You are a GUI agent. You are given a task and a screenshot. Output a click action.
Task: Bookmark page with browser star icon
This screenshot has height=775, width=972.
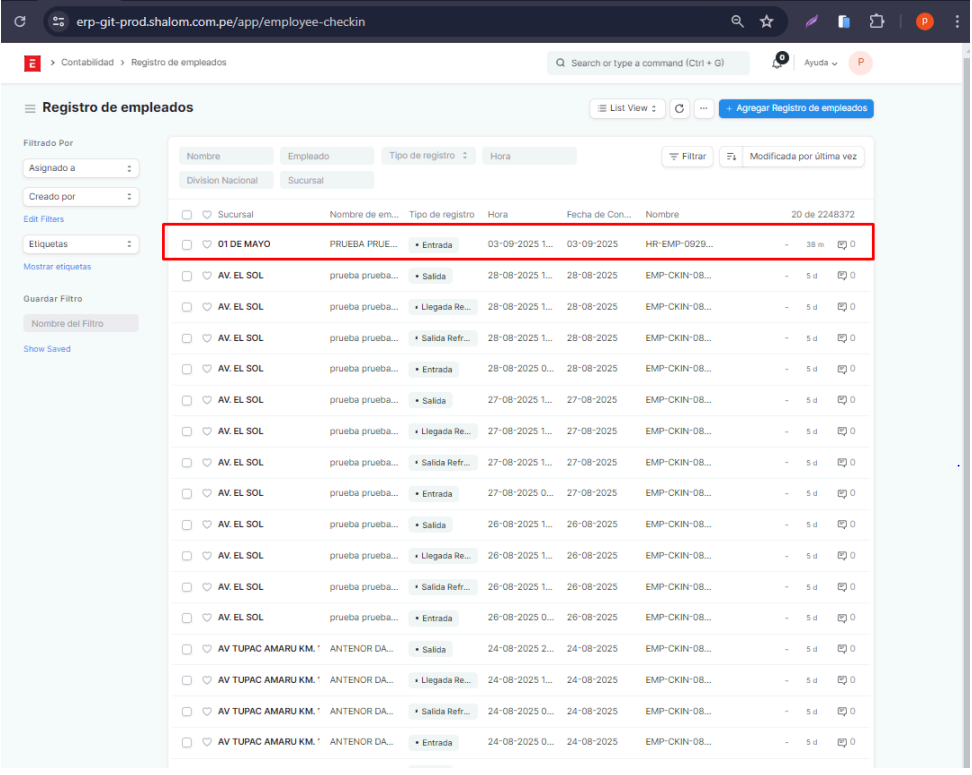click(x=767, y=21)
